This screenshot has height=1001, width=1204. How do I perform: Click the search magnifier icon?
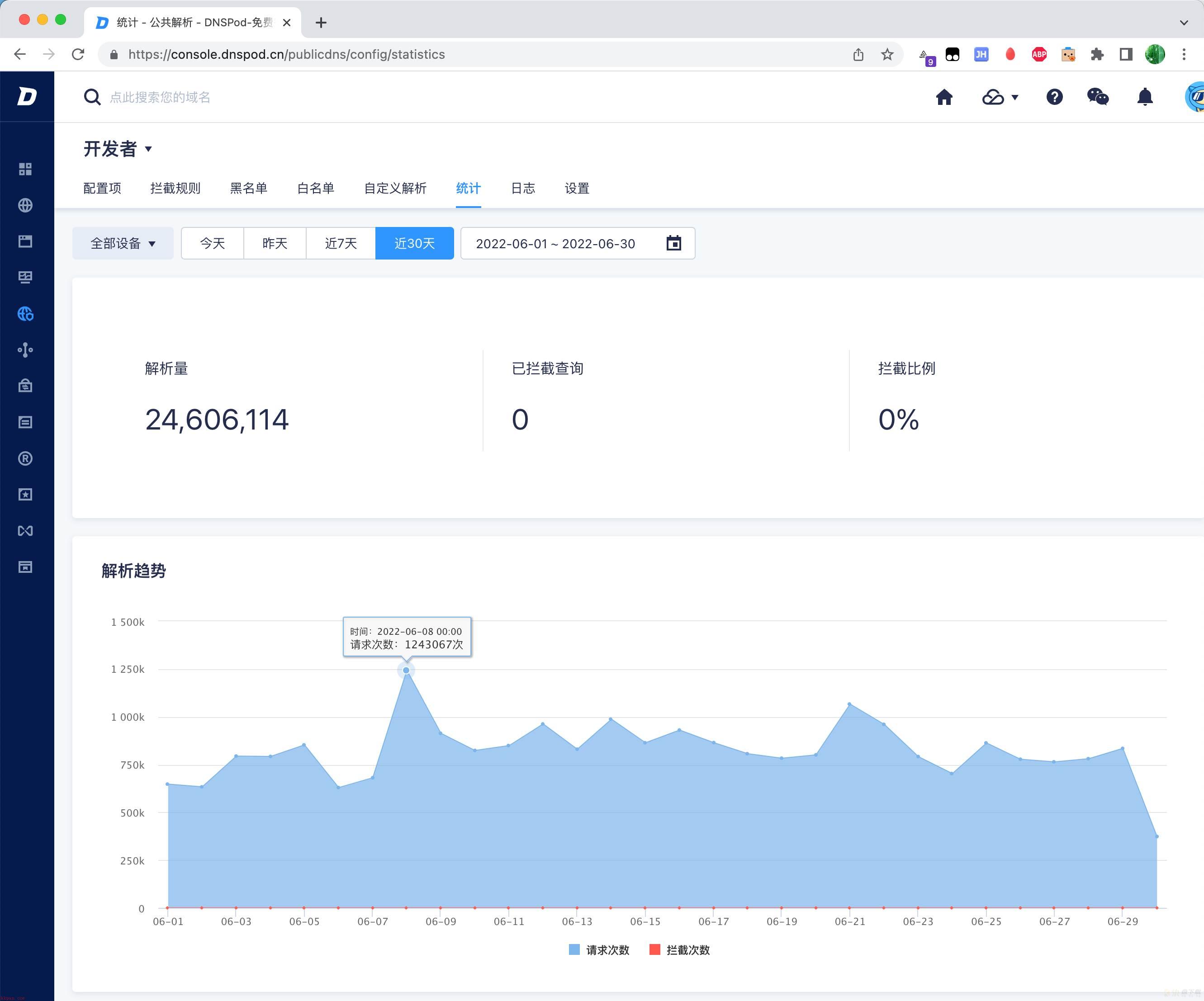(x=92, y=97)
